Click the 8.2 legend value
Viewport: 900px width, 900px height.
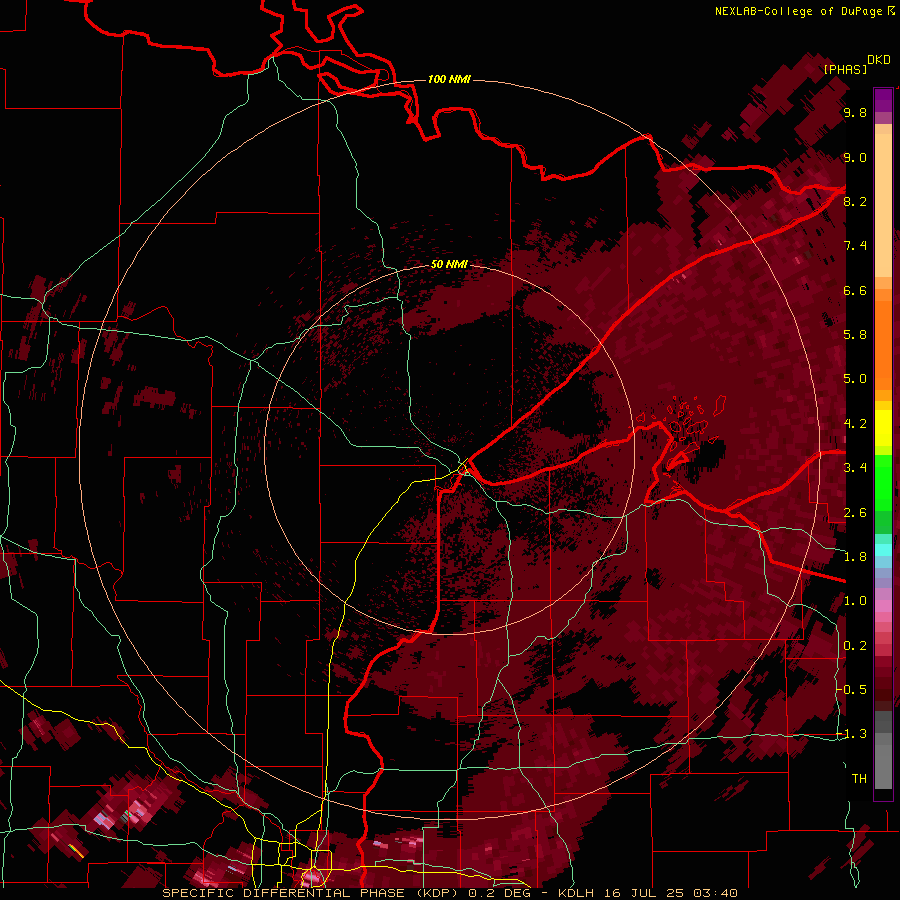[855, 201]
